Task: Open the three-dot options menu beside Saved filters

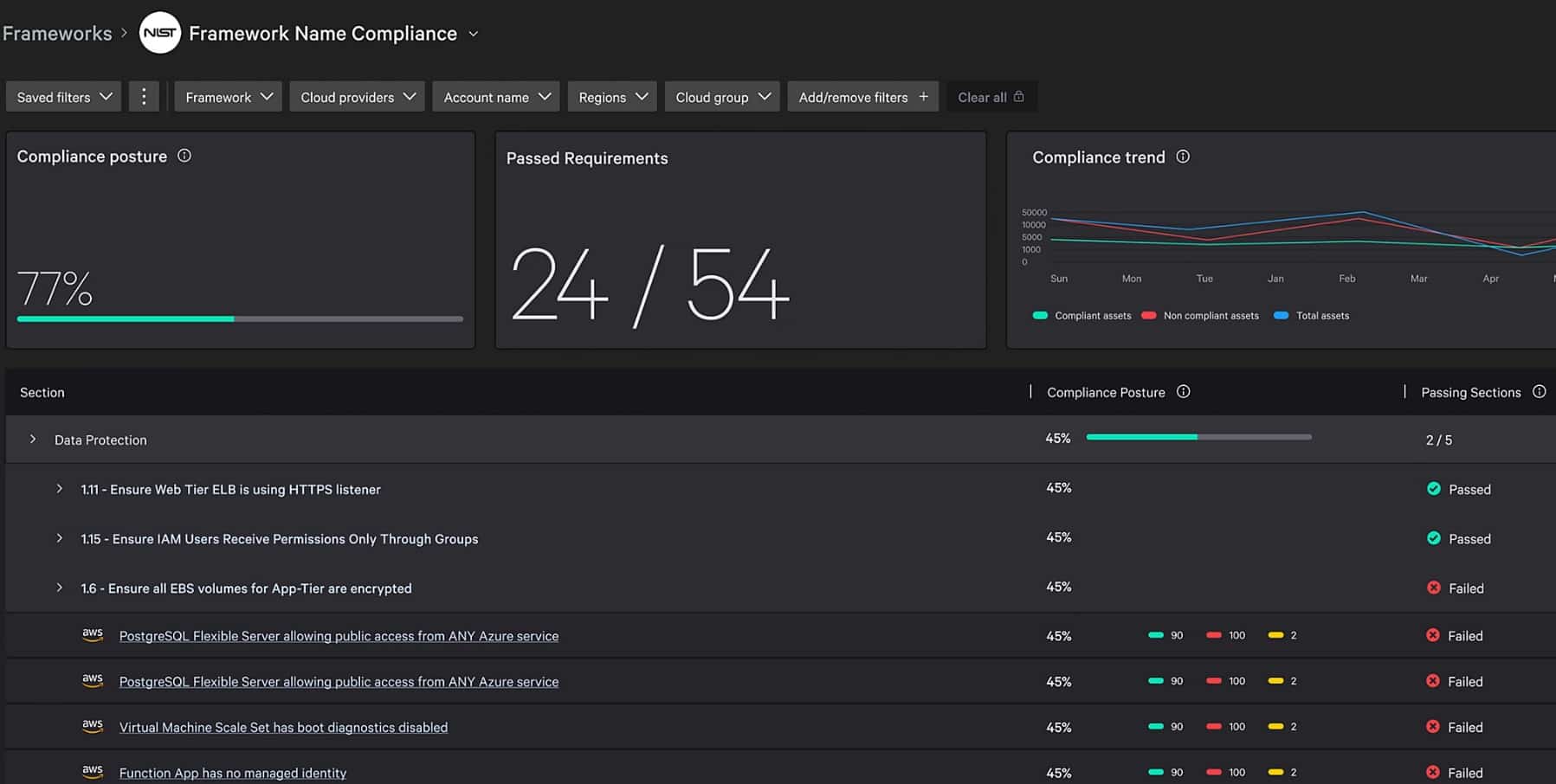Action: (144, 97)
